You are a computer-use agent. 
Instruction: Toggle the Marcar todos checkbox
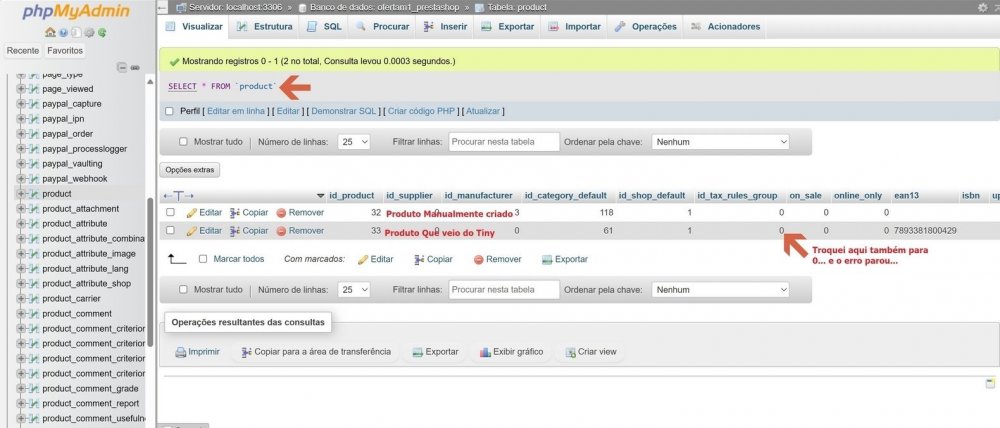pyautogui.click(x=203, y=259)
